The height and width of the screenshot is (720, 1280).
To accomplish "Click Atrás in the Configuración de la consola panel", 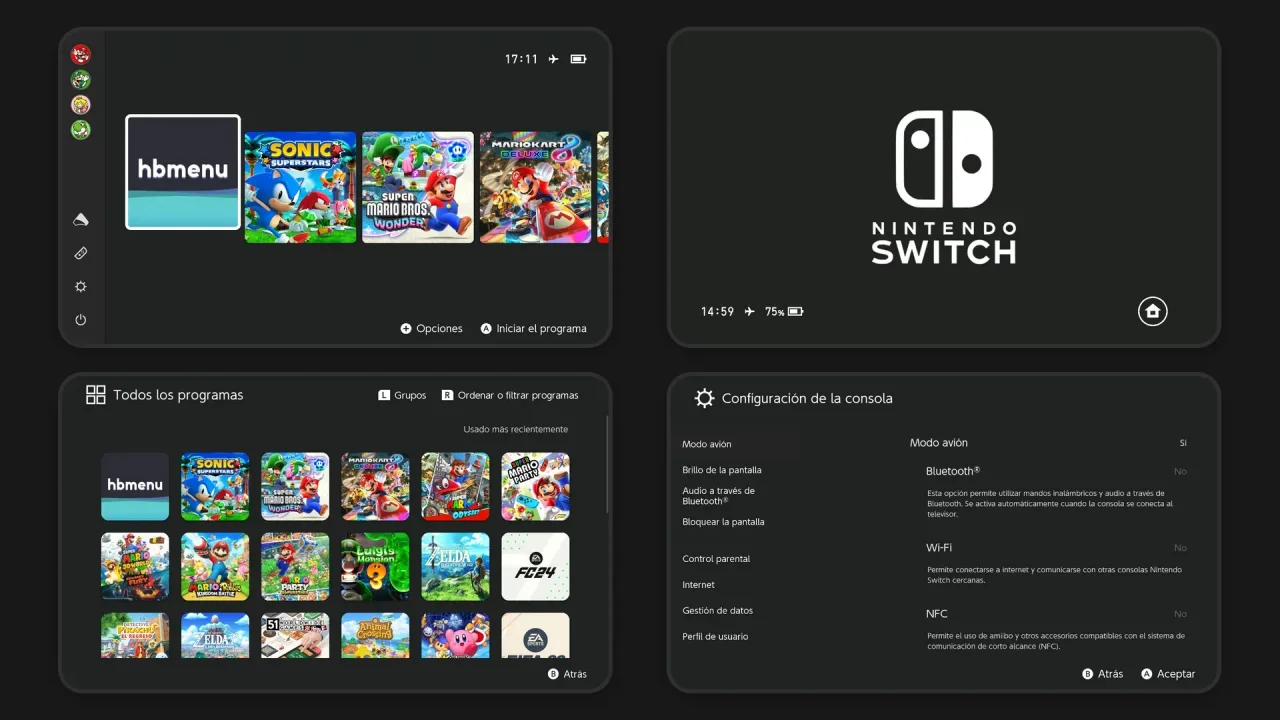I will 1103,674.
